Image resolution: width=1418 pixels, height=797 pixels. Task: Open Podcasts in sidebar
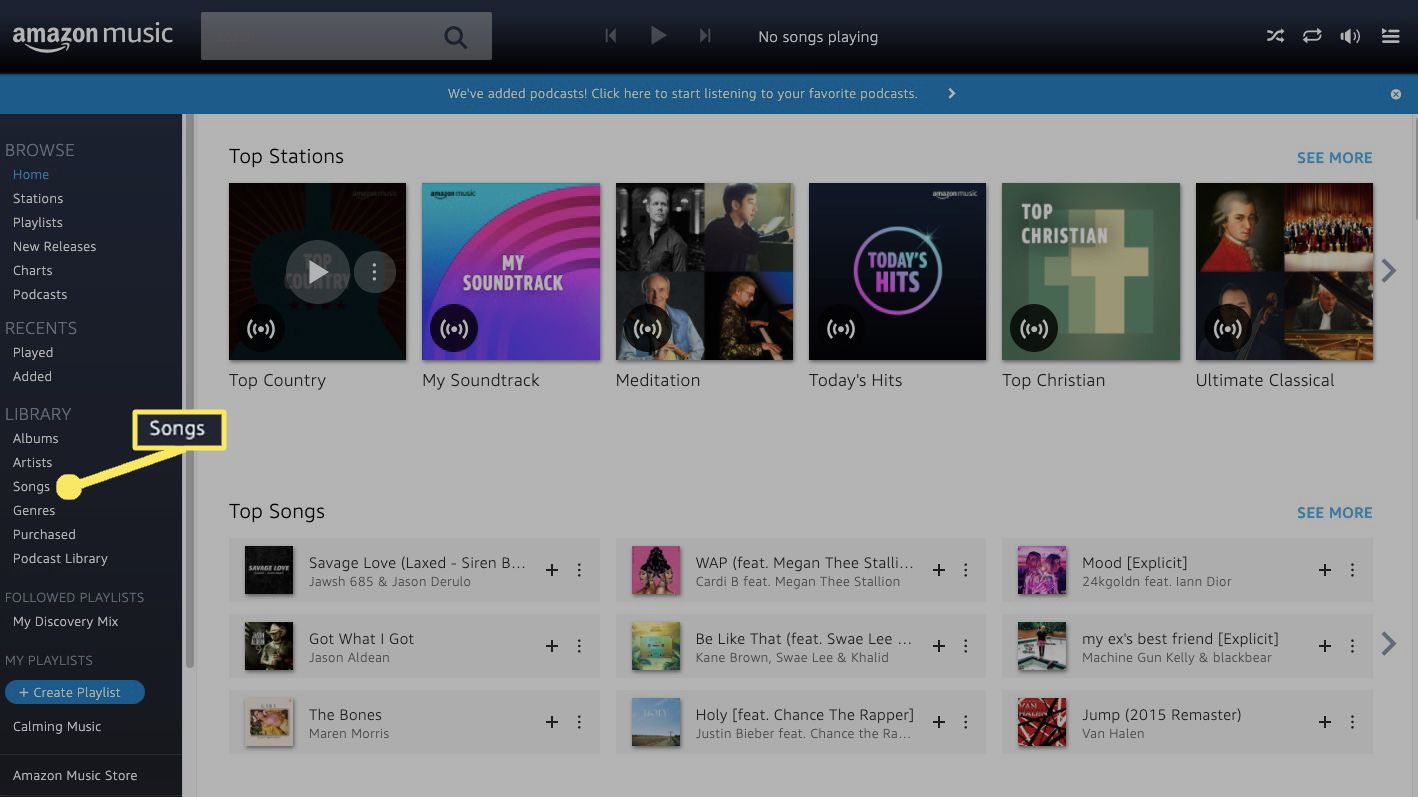pyautogui.click(x=40, y=294)
